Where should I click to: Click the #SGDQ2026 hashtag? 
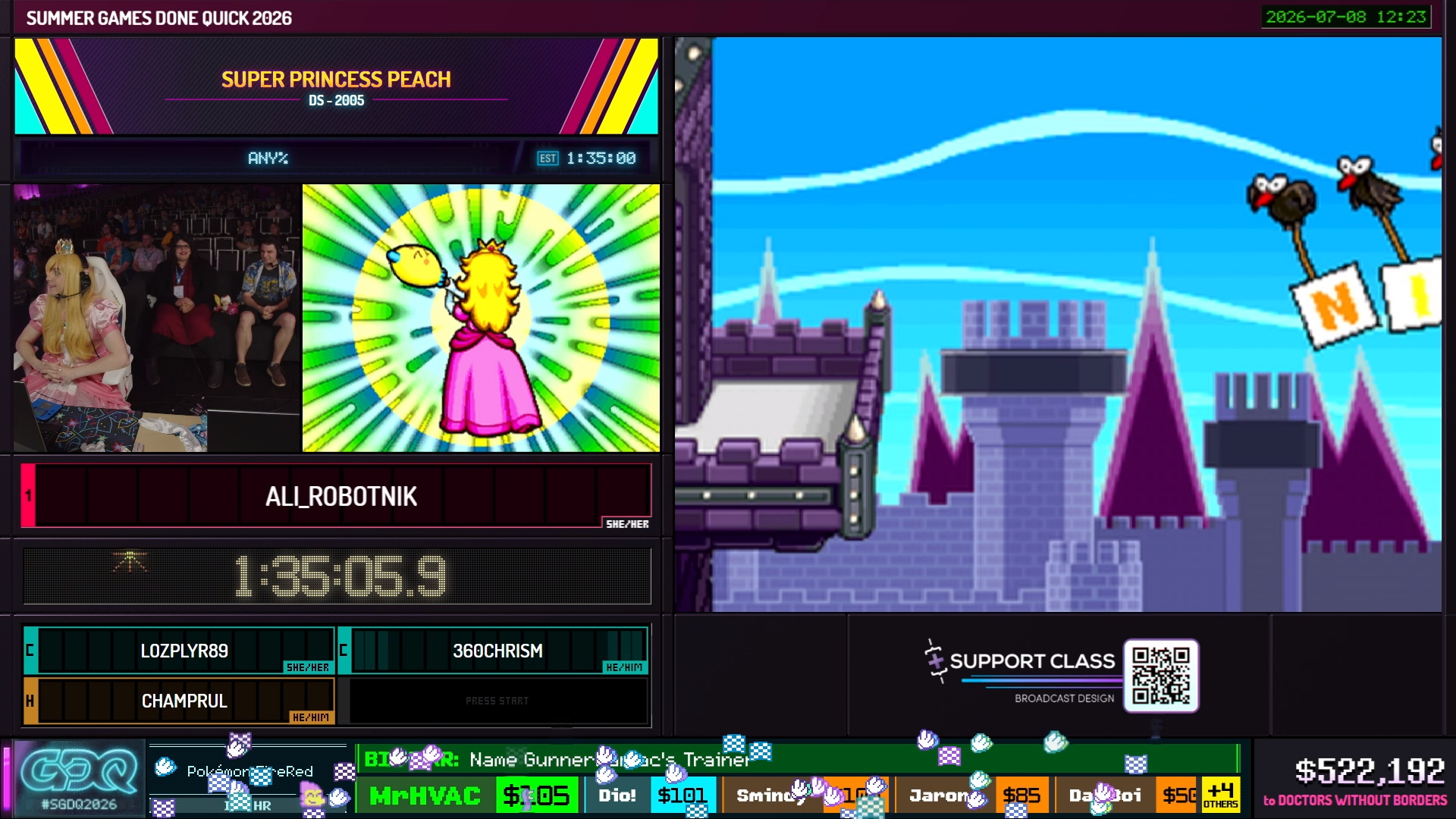pyautogui.click(x=79, y=804)
